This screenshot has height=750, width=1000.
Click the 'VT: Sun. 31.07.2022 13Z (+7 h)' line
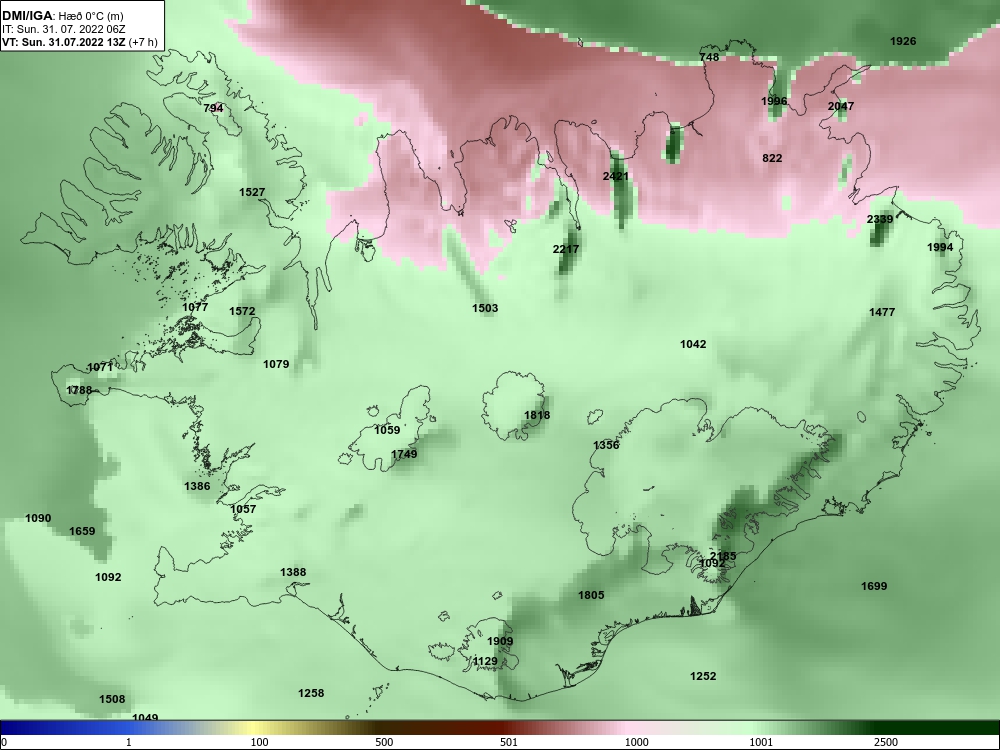[x=79, y=42]
